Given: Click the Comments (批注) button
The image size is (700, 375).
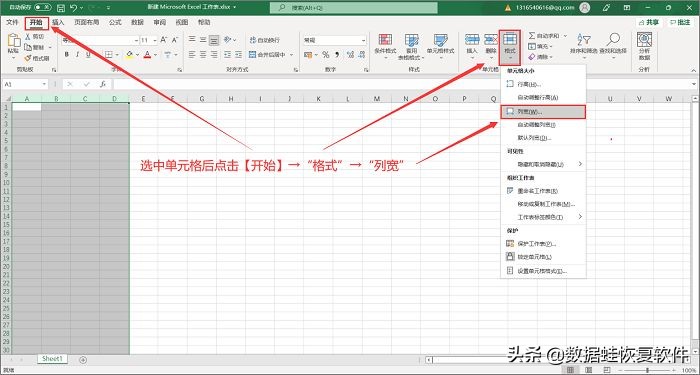Looking at the screenshot, I should pyautogui.click(x=681, y=22).
